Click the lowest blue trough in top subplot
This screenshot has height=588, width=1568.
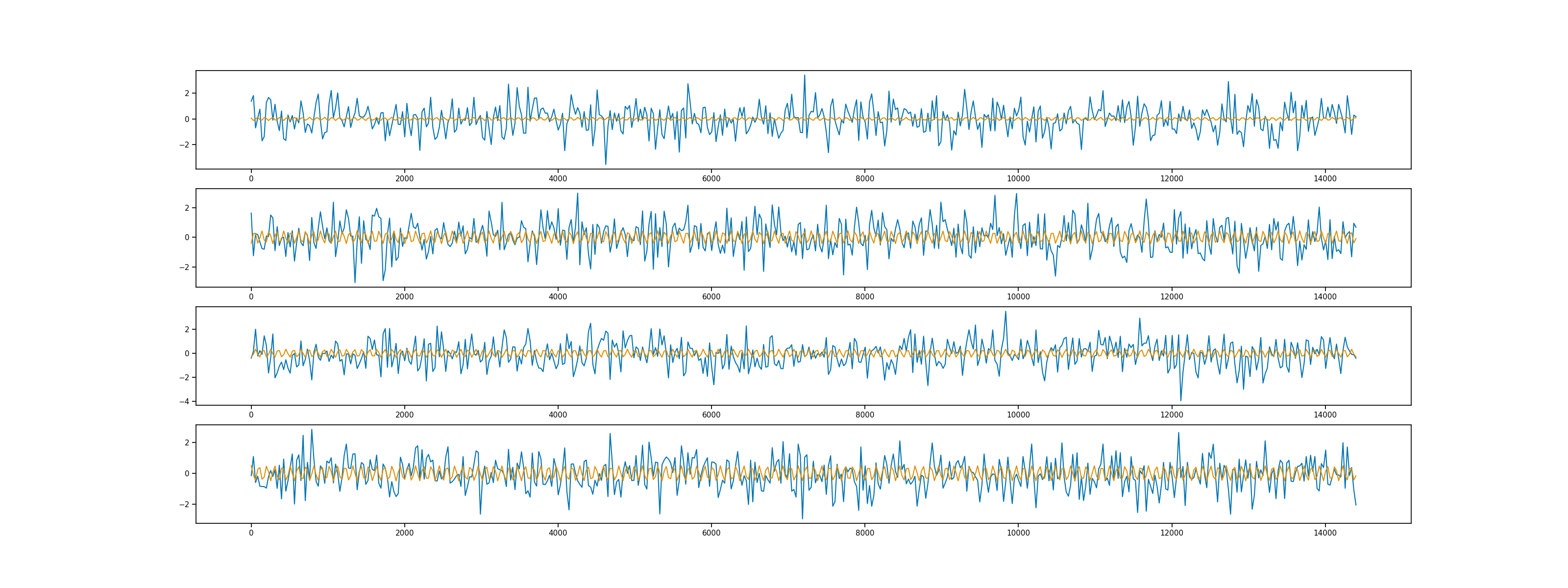(x=606, y=164)
